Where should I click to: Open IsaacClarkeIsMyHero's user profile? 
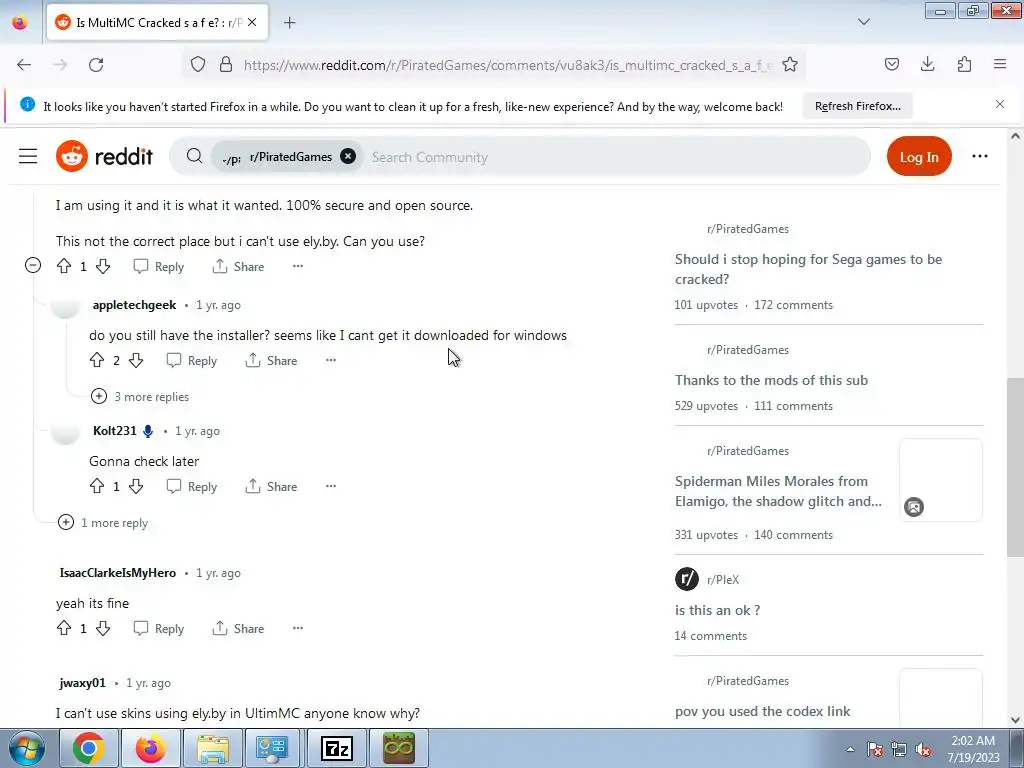118,573
